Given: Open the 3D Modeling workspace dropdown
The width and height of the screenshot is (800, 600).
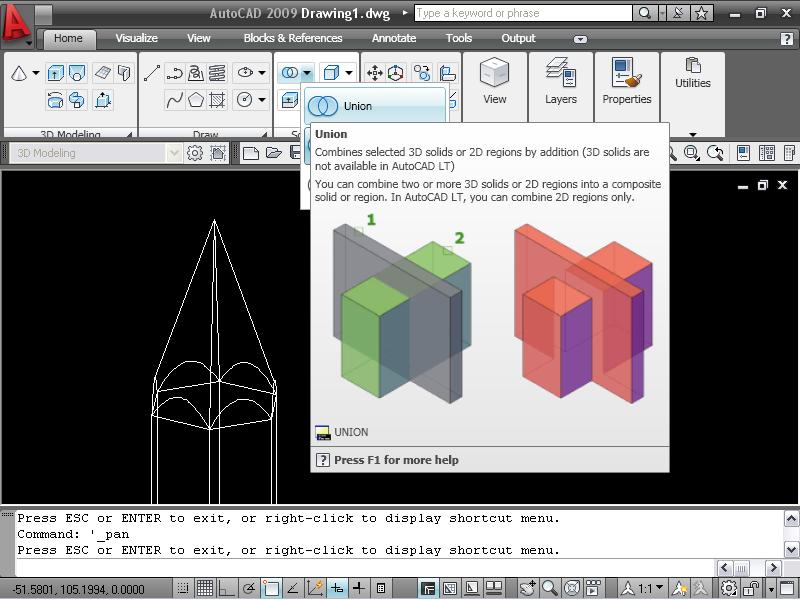Looking at the screenshot, I should tap(173, 153).
